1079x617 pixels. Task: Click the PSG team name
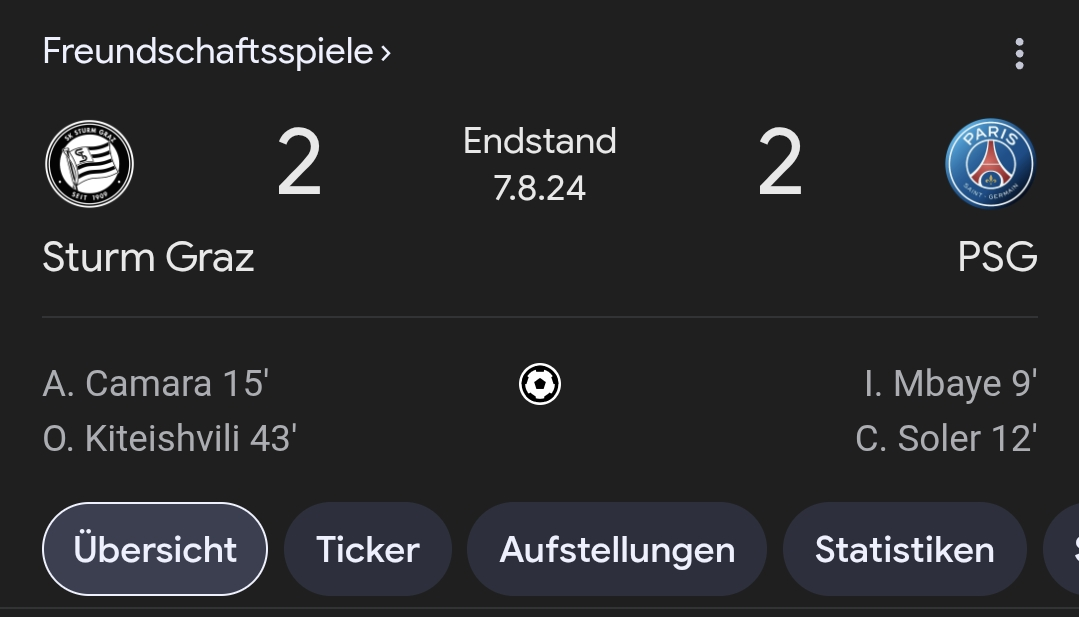pos(997,257)
